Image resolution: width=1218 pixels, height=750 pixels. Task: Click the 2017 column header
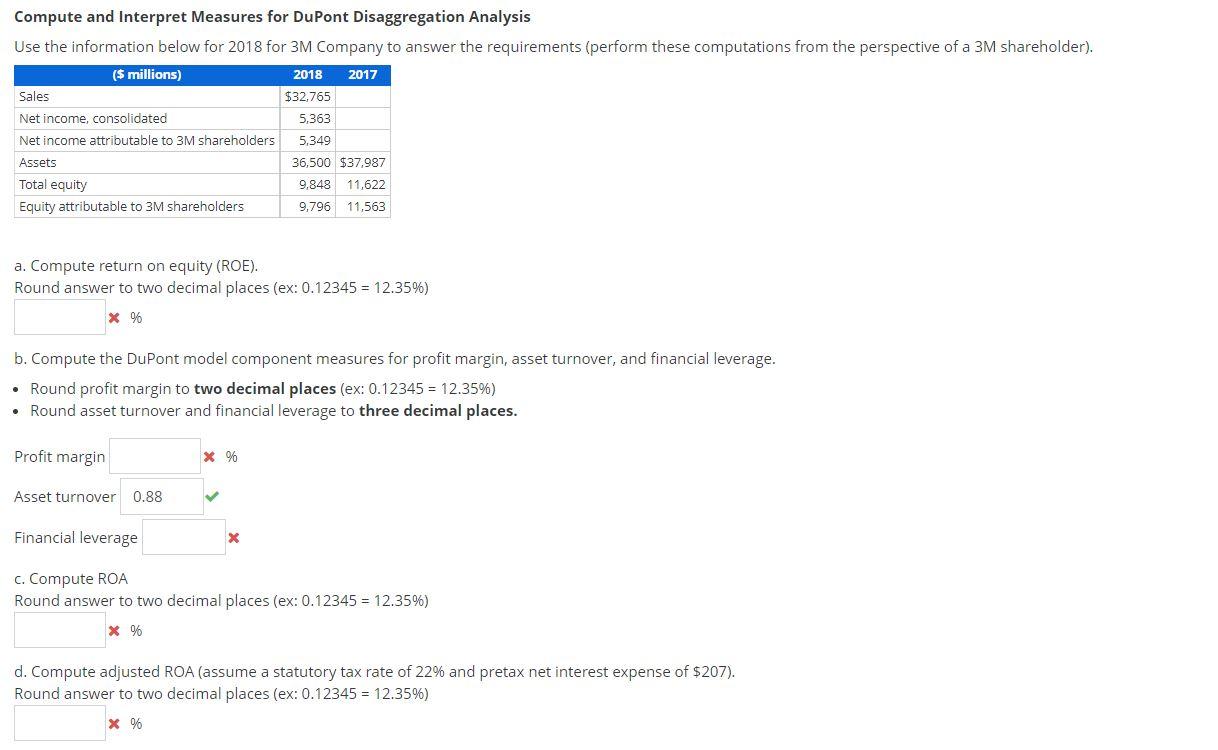click(x=362, y=74)
